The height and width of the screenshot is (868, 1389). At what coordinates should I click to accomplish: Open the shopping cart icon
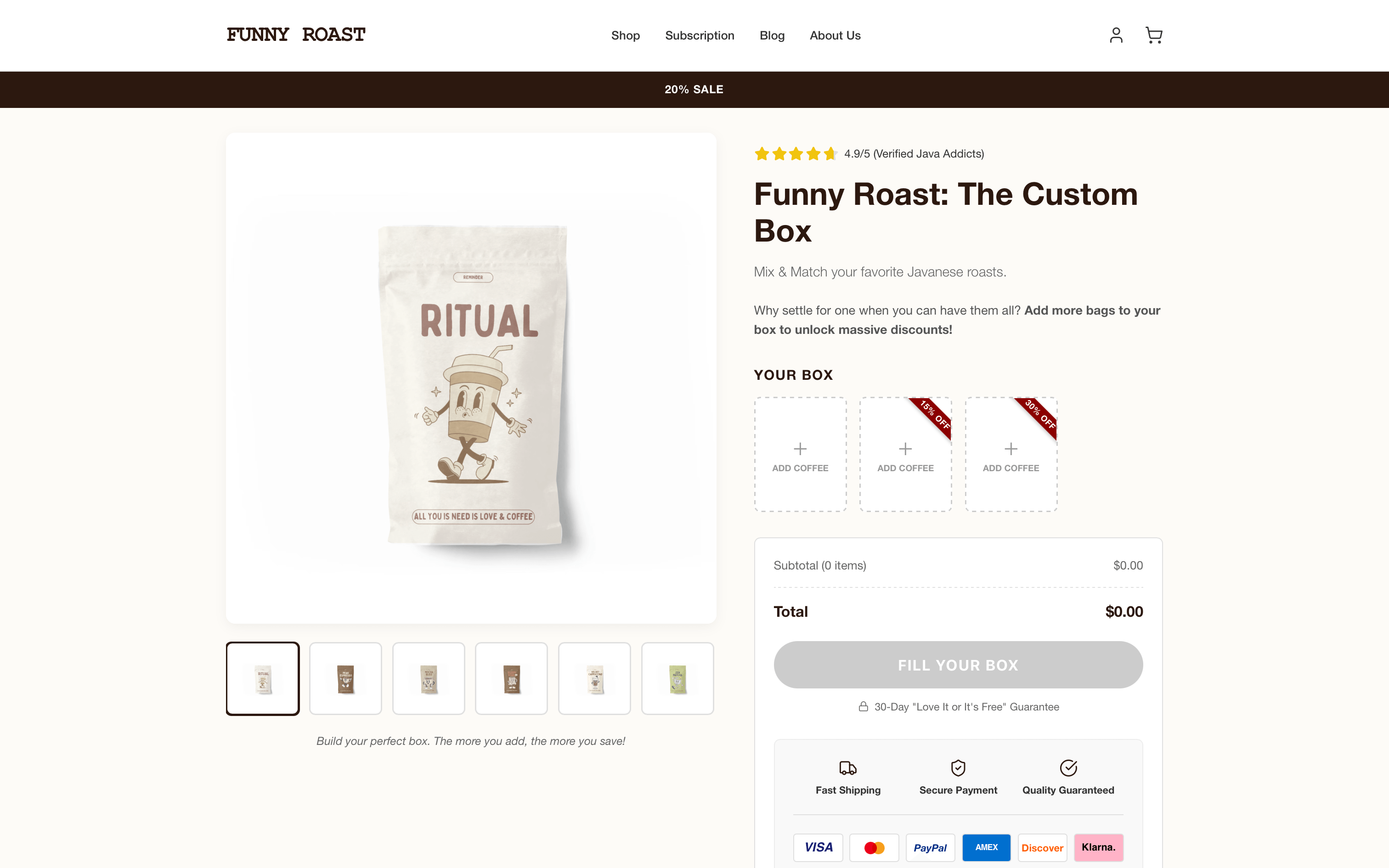click(1154, 35)
